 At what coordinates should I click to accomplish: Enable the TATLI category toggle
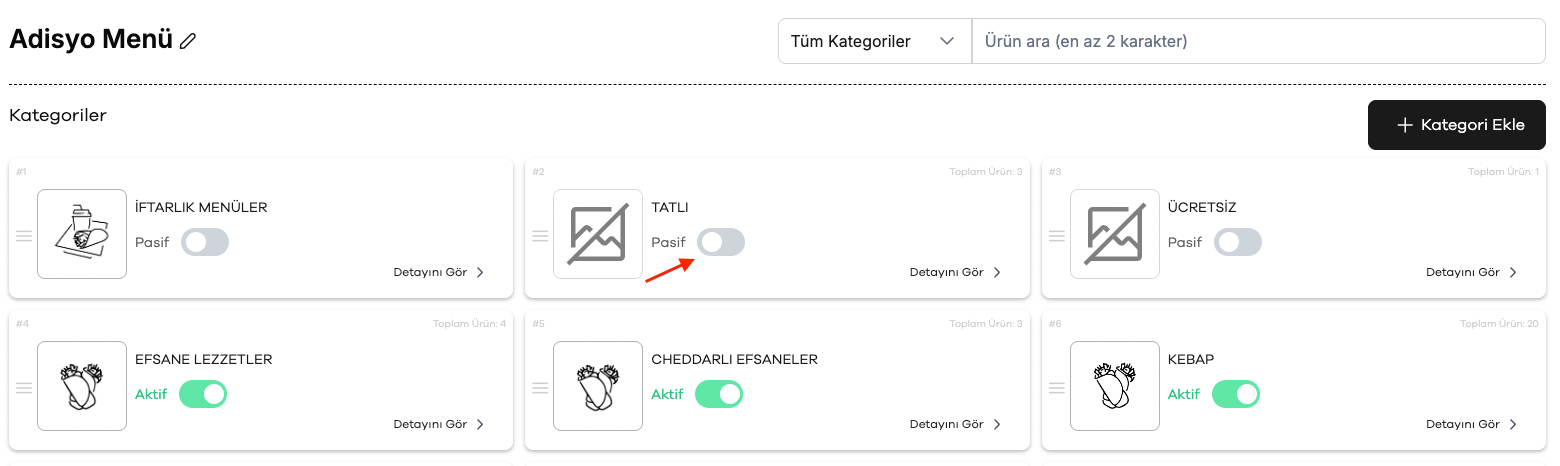[x=721, y=242]
